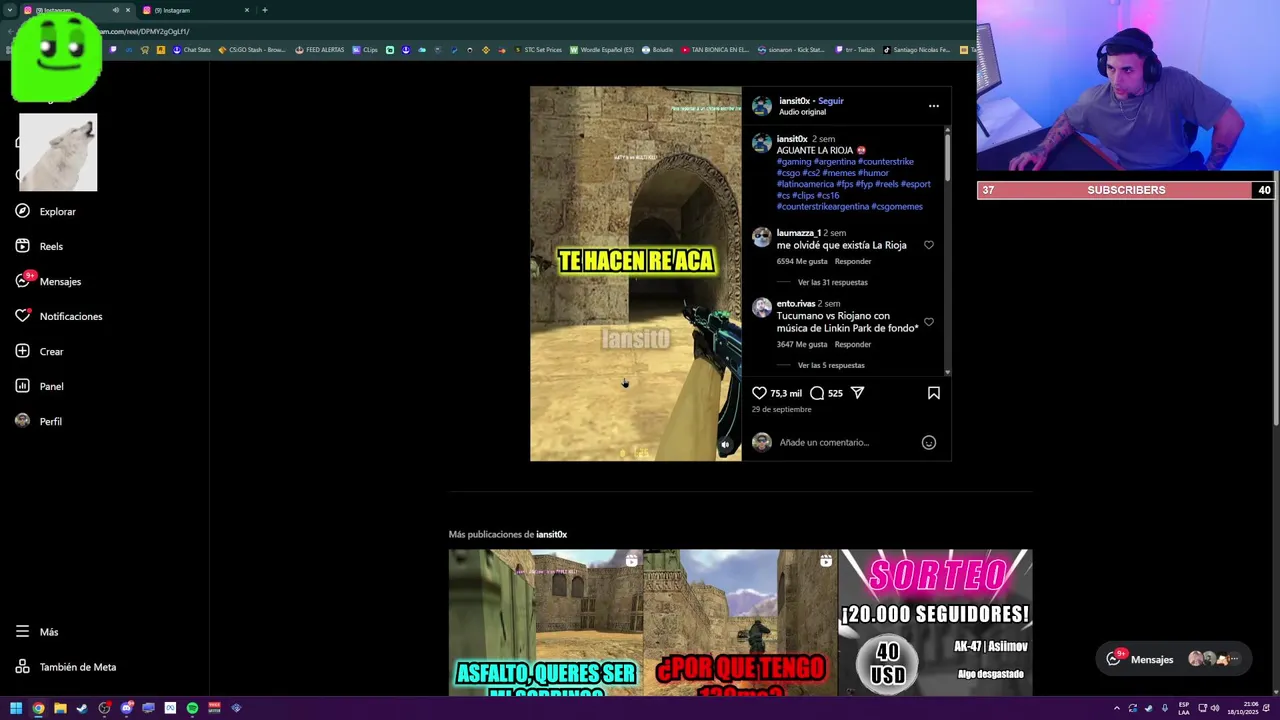Open Steam from the taskbar
This screenshot has height=720, width=1280.
[x=82, y=708]
